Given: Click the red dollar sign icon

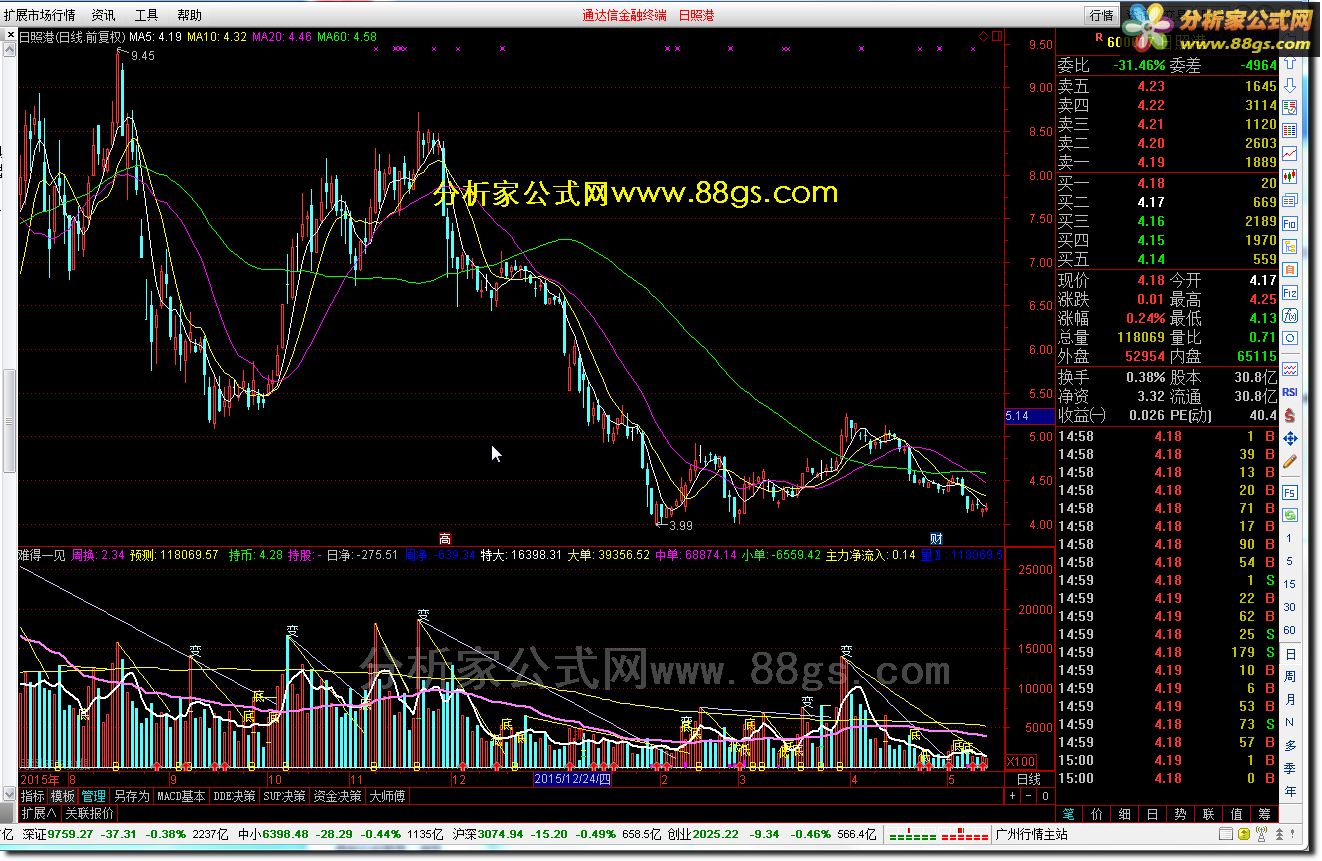Looking at the screenshot, I should (1290, 414).
